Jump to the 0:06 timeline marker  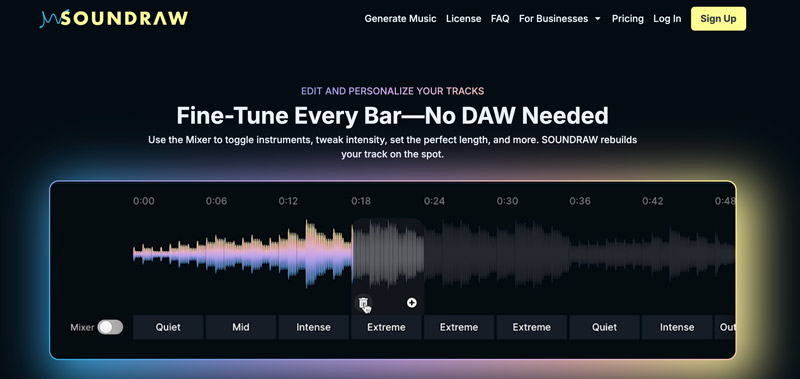[216, 201]
